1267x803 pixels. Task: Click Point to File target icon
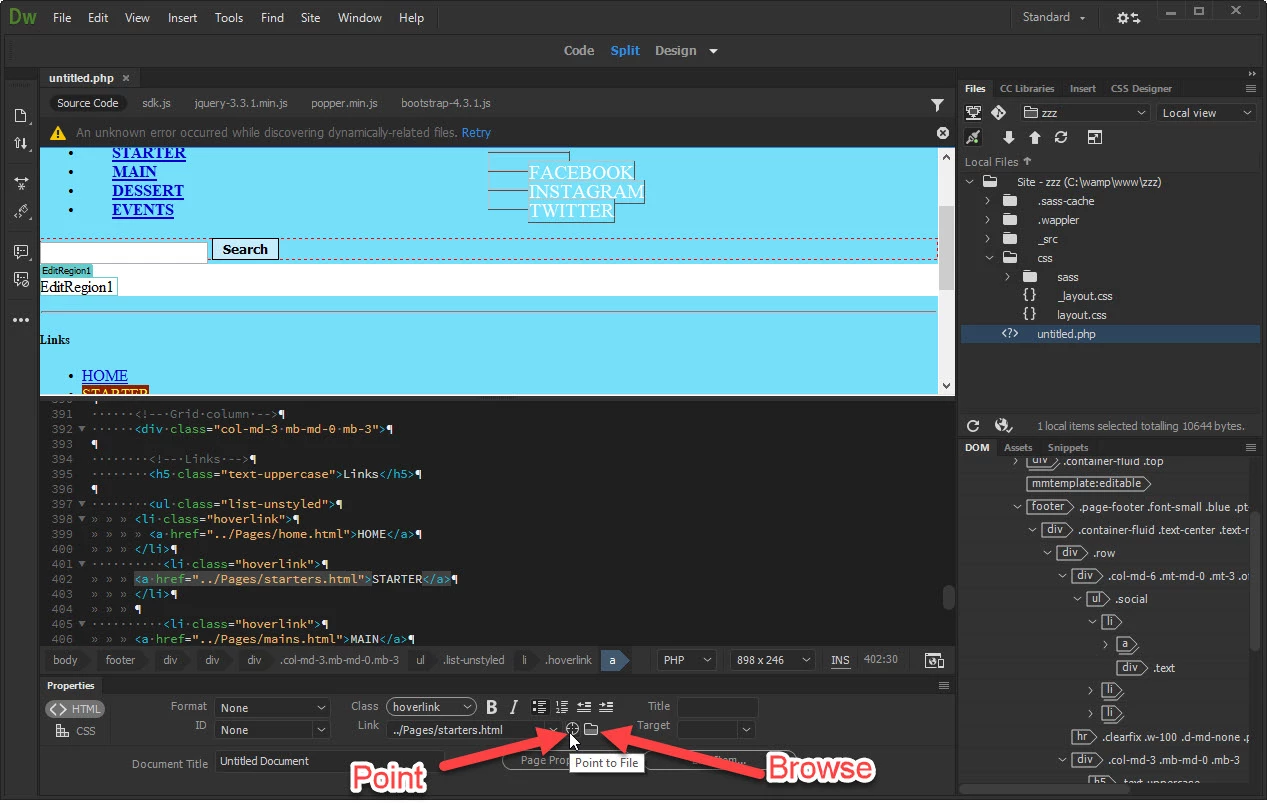572,730
